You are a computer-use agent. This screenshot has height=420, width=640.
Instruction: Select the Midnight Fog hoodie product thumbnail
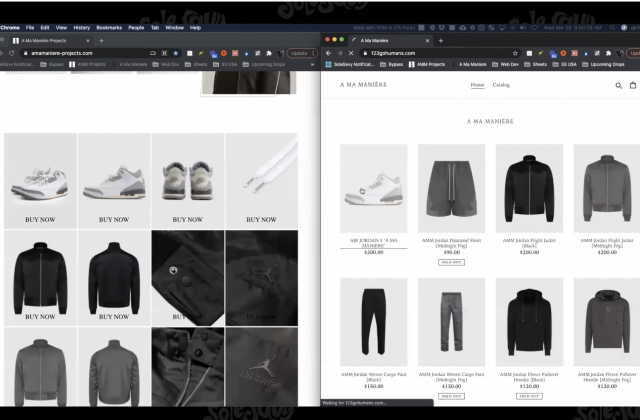click(x=607, y=322)
